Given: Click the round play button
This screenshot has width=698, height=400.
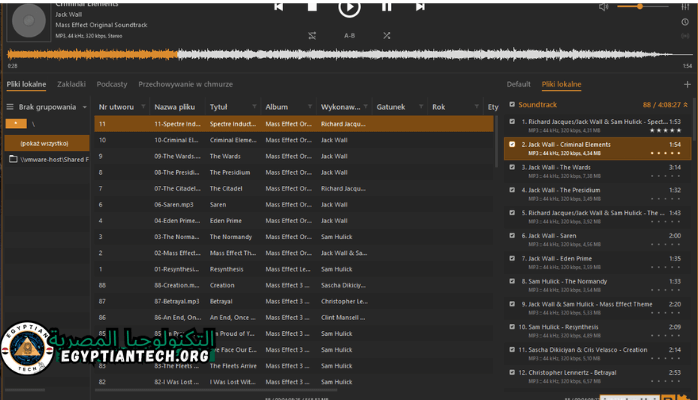Looking at the screenshot, I should pos(348,7).
